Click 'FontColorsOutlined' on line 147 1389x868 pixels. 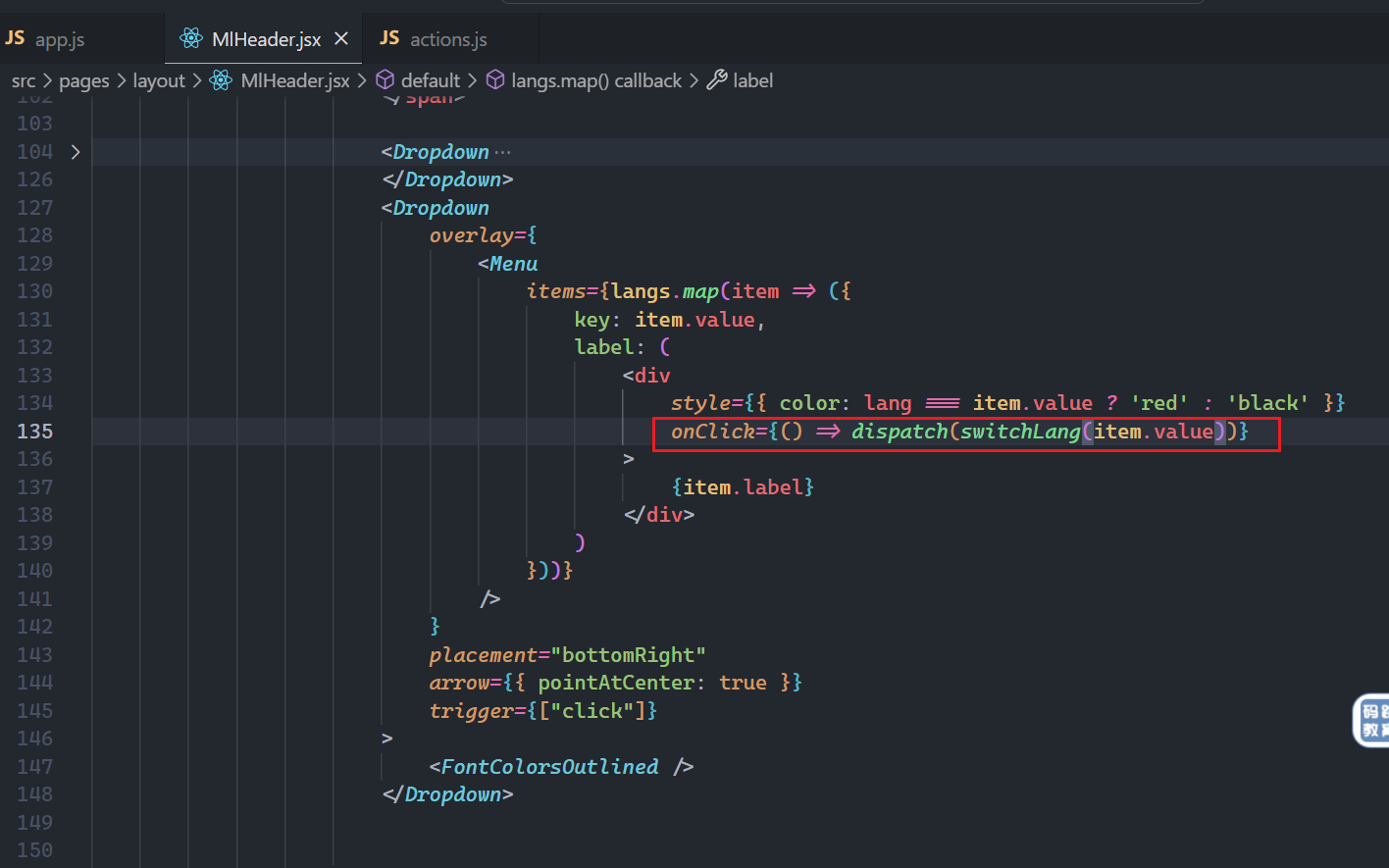pyautogui.click(x=550, y=767)
